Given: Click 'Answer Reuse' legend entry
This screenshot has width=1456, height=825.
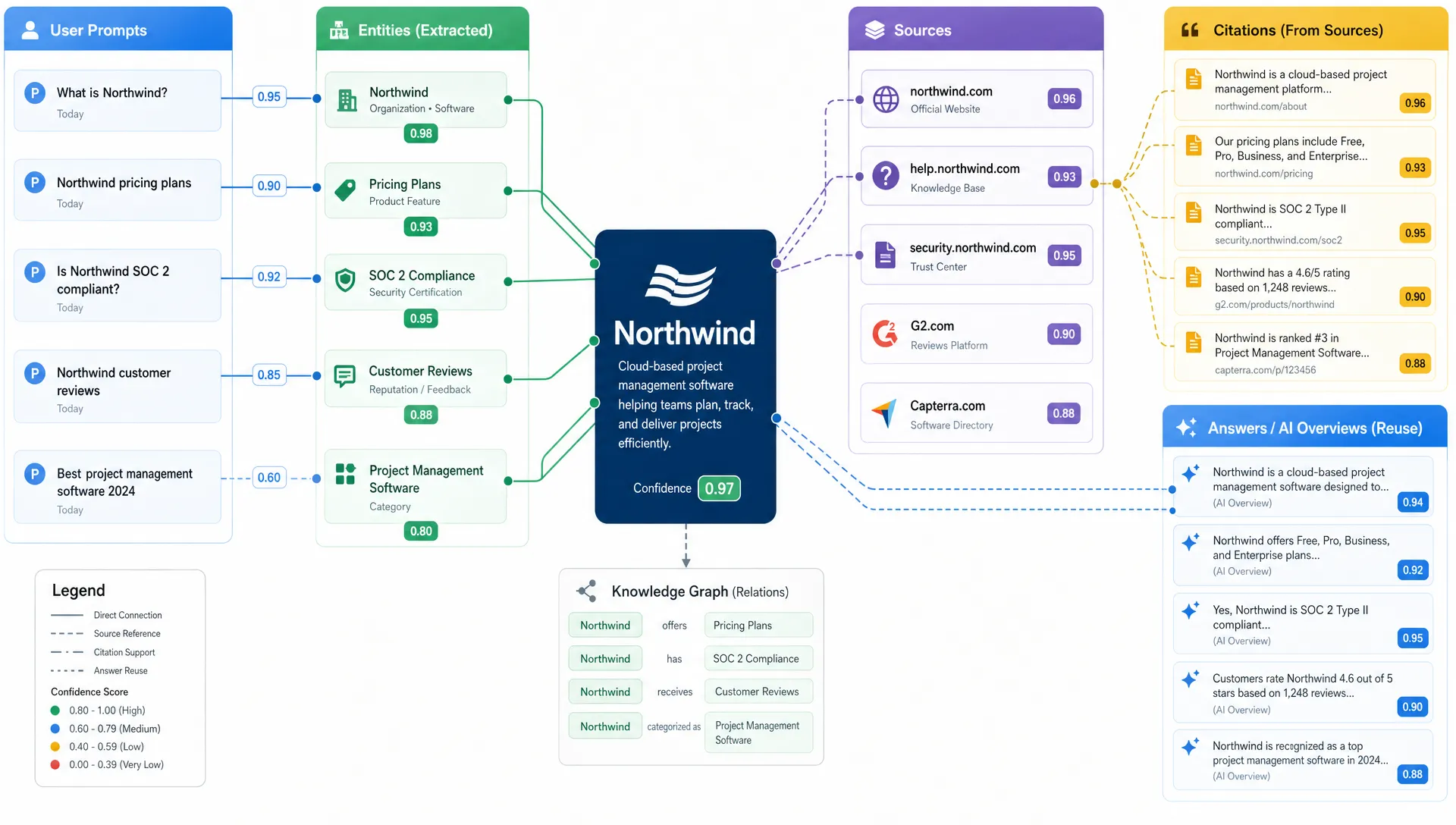Looking at the screenshot, I should point(121,671).
